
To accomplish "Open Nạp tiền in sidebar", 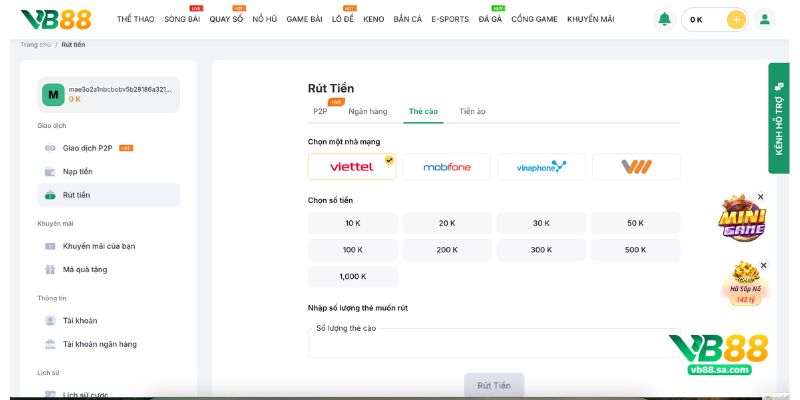I will click(108, 171).
